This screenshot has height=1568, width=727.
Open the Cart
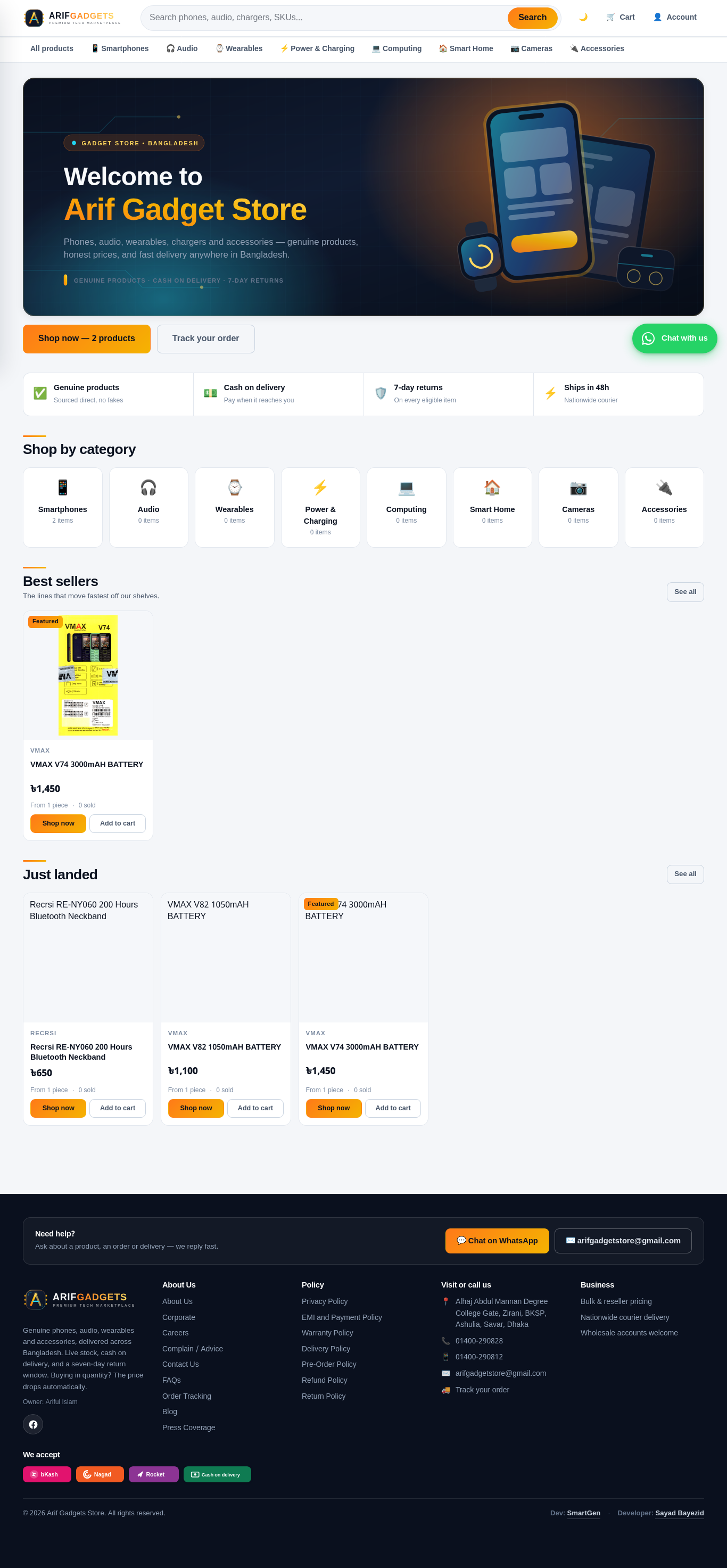pos(621,17)
